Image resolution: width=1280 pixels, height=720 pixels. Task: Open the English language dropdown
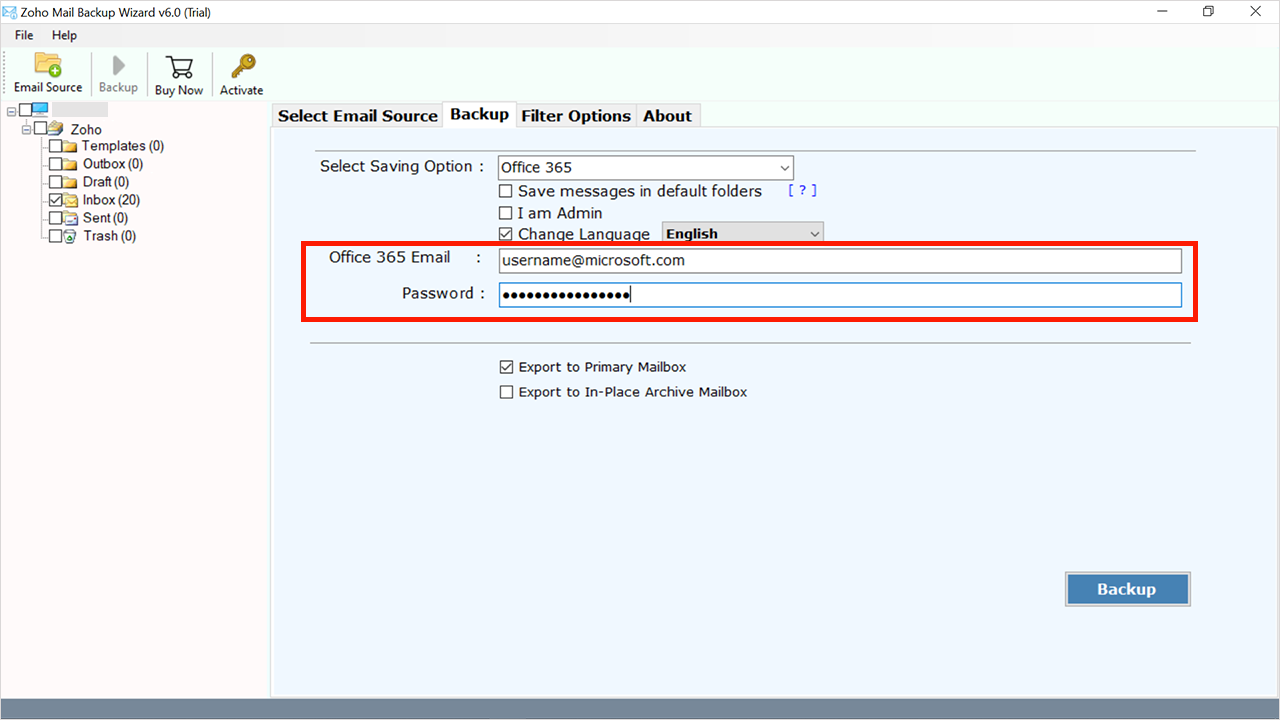(743, 233)
